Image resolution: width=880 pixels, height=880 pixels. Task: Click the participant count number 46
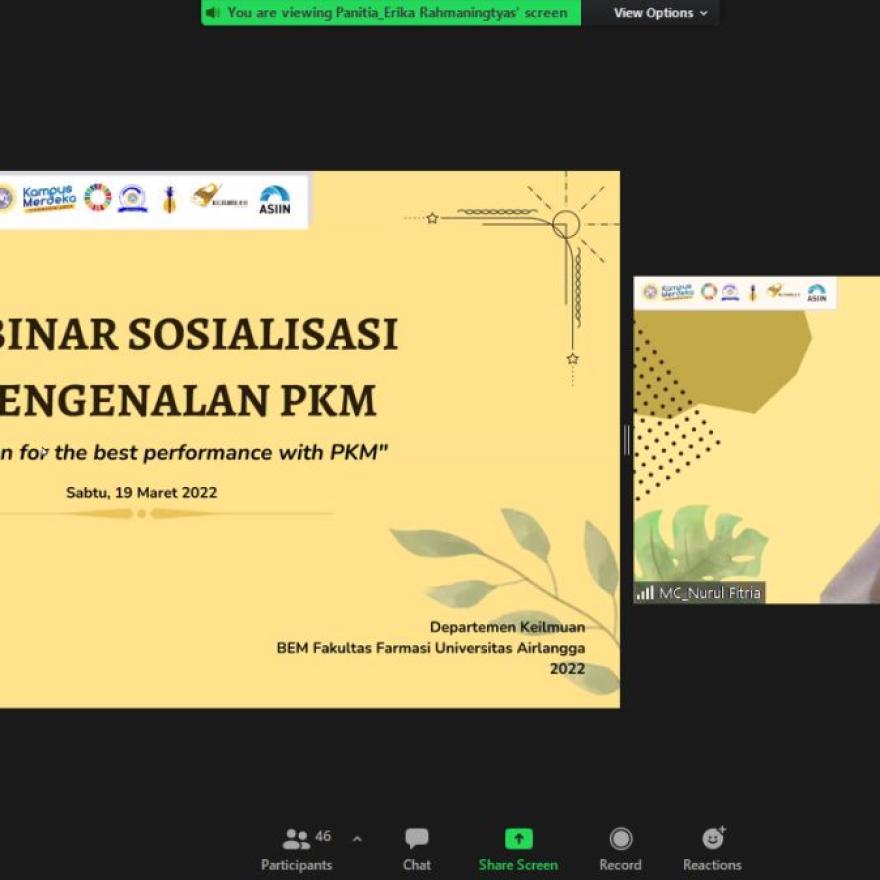pos(323,836)
